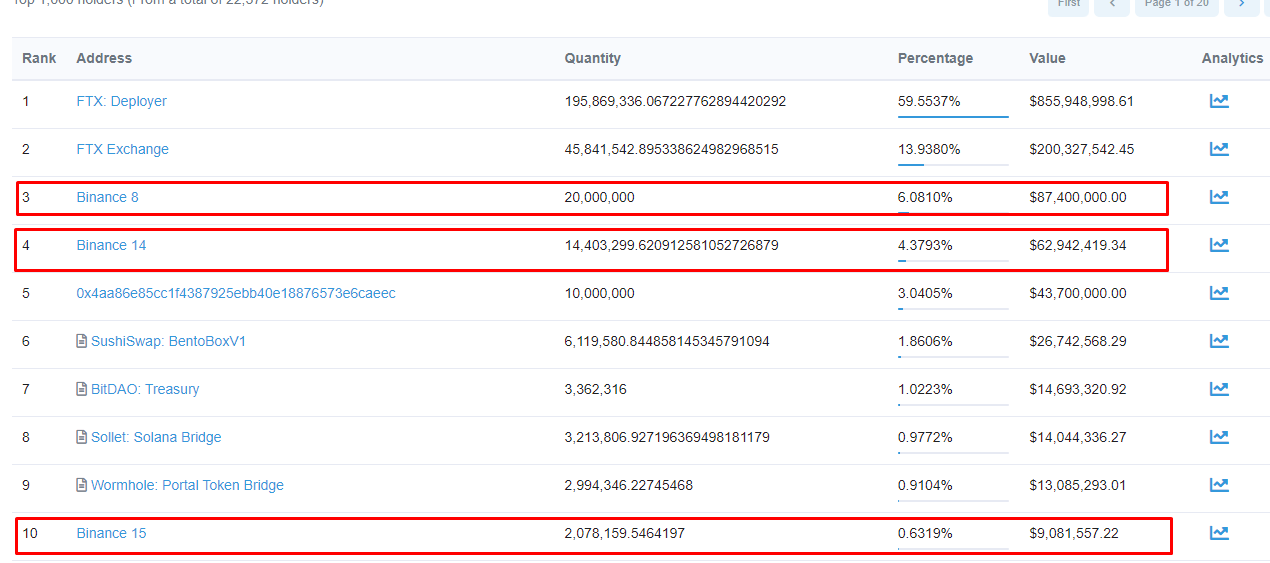Open analytics chart for BitDAO: Treasury
Screen dimensions: 1270x563
click(x=1219, y=389)
